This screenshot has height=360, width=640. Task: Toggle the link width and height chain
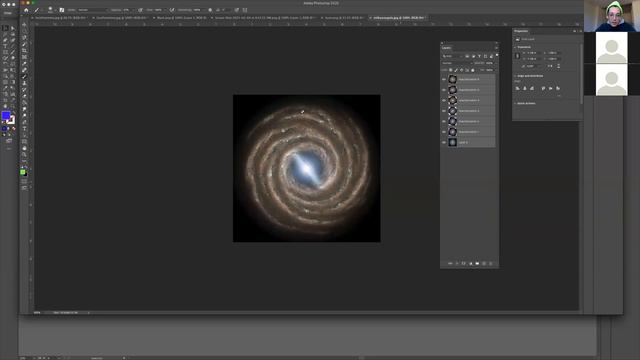point(518,56)
